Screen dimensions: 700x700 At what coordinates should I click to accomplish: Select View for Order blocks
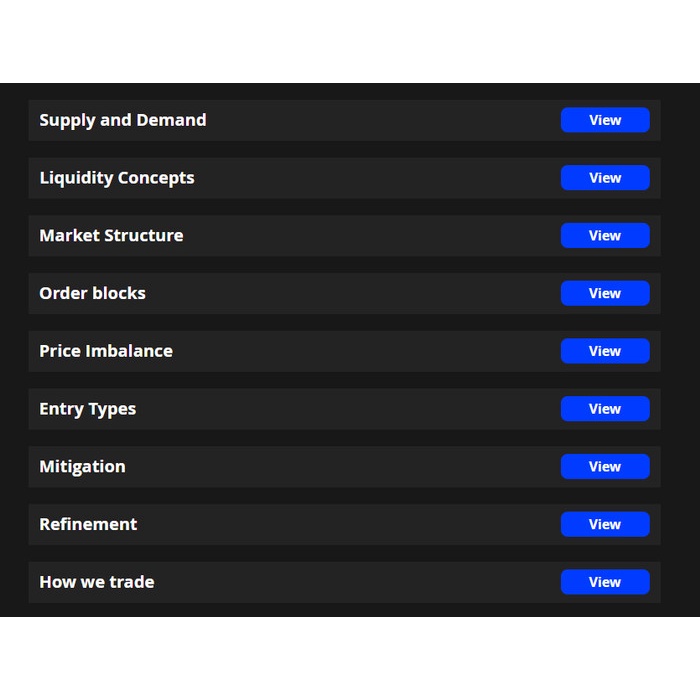pos(604,293)
